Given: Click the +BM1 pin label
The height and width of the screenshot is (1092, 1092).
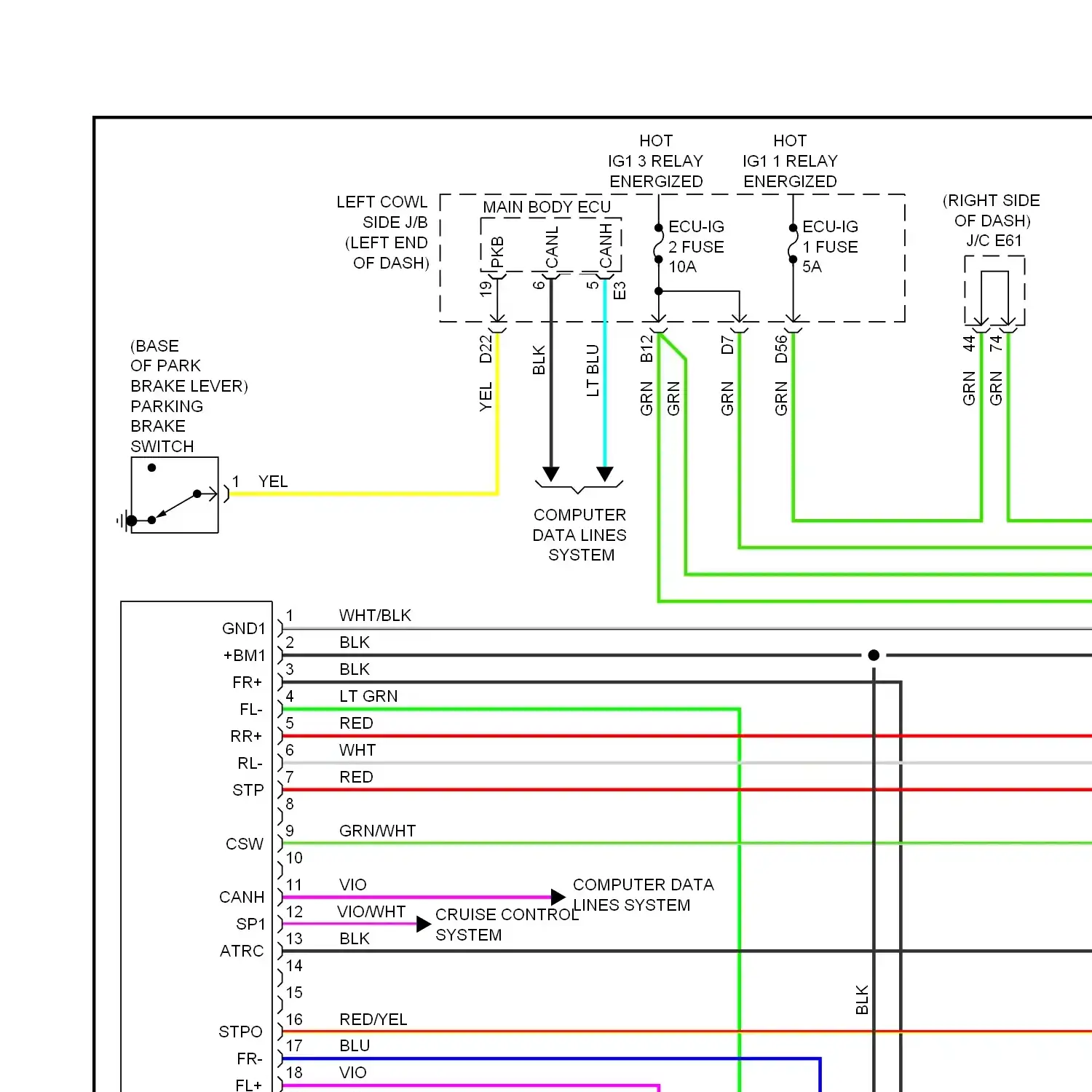Looking at the screenshot, I should point(245,655).
